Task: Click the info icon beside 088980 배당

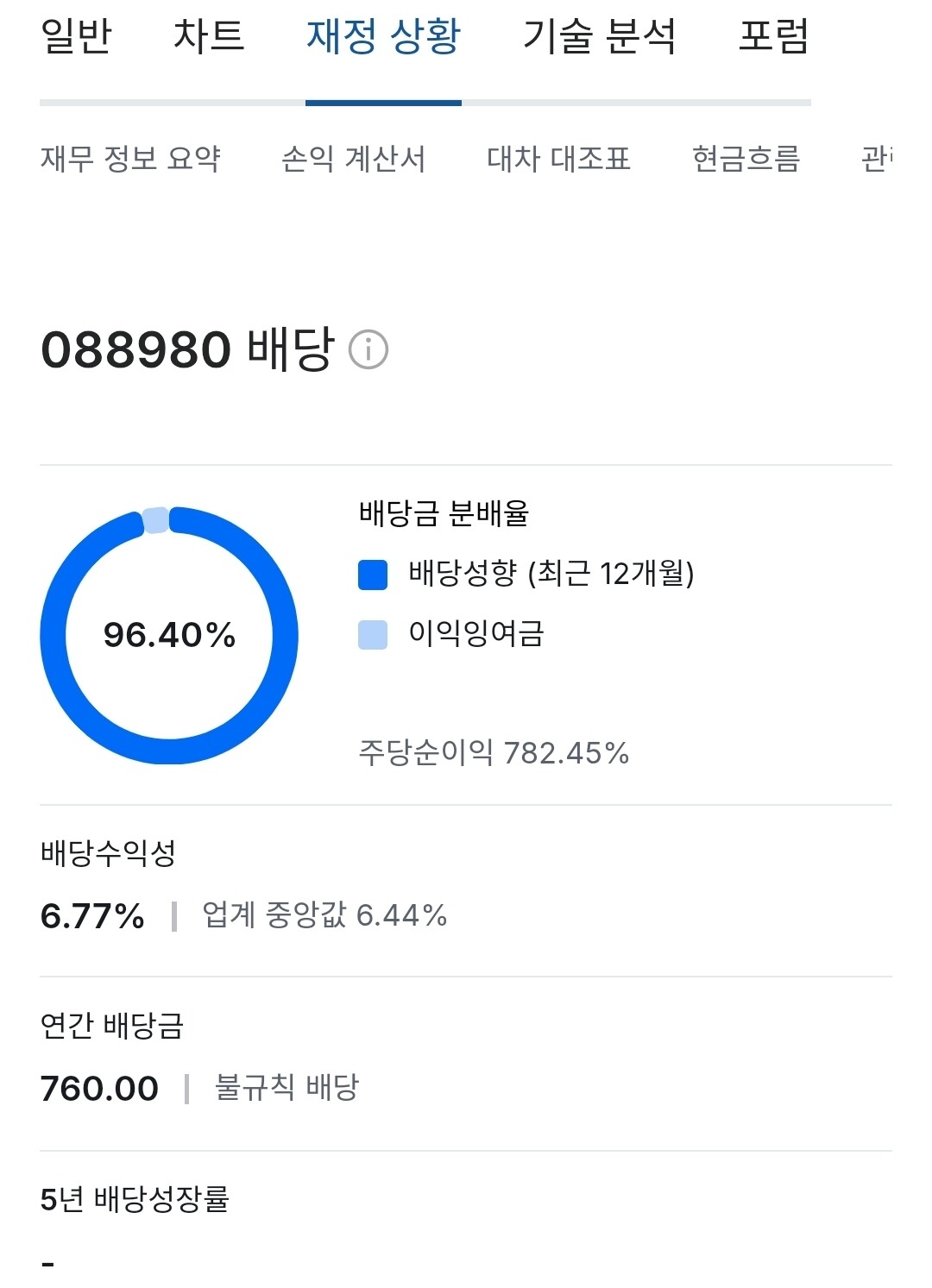Action: coord(368,350)
